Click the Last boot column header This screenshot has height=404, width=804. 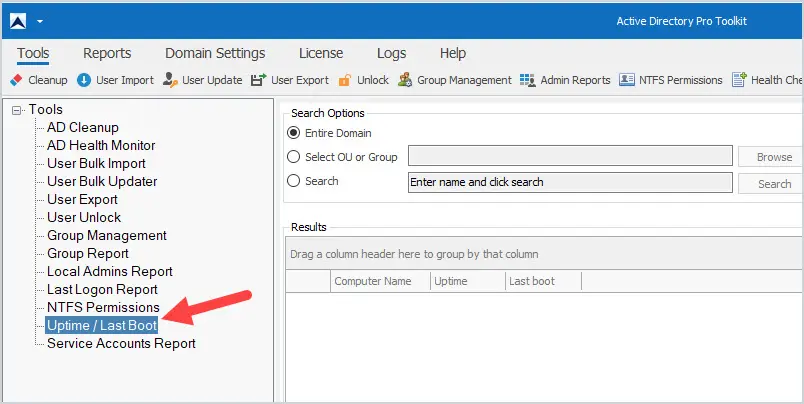click(543, 281)
